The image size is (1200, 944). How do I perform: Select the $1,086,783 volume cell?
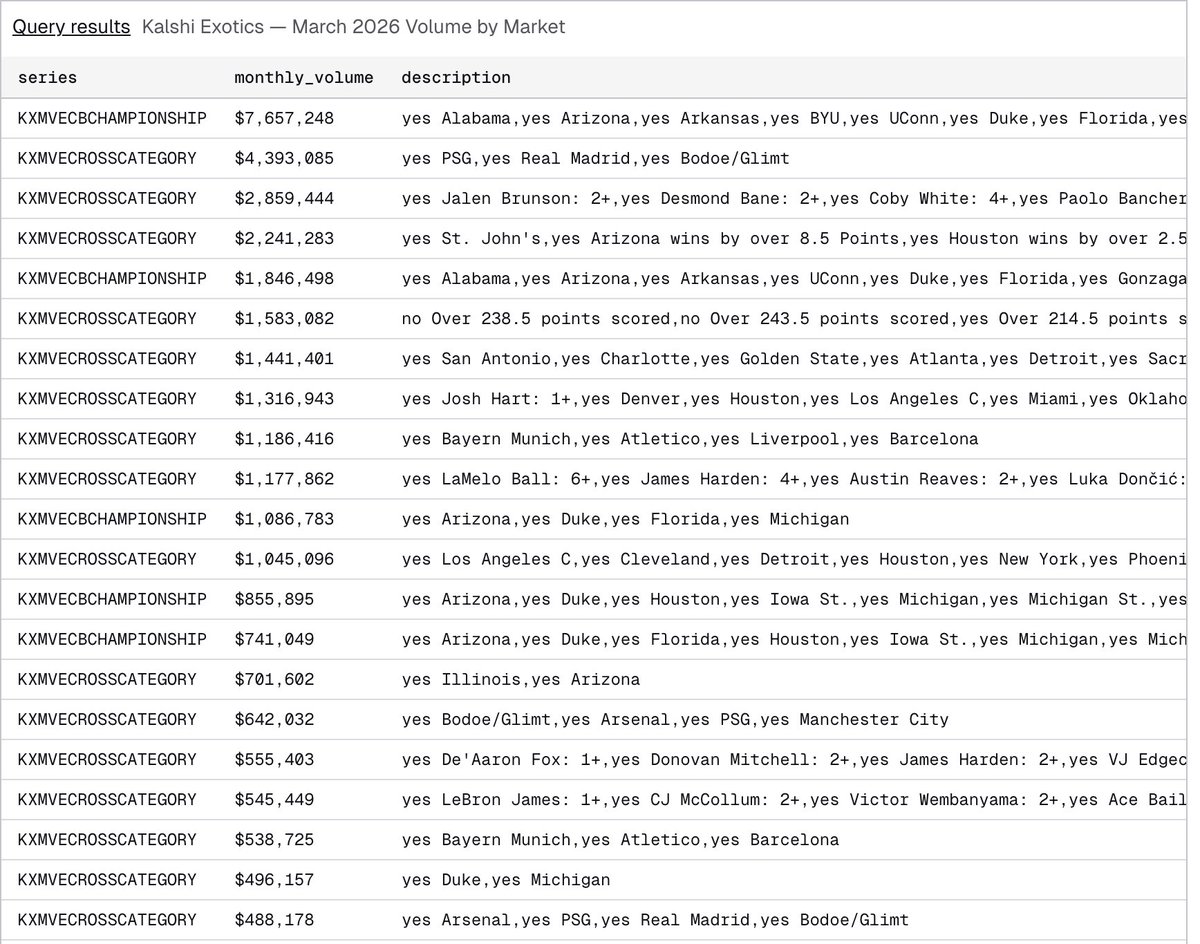coord(284,519)
